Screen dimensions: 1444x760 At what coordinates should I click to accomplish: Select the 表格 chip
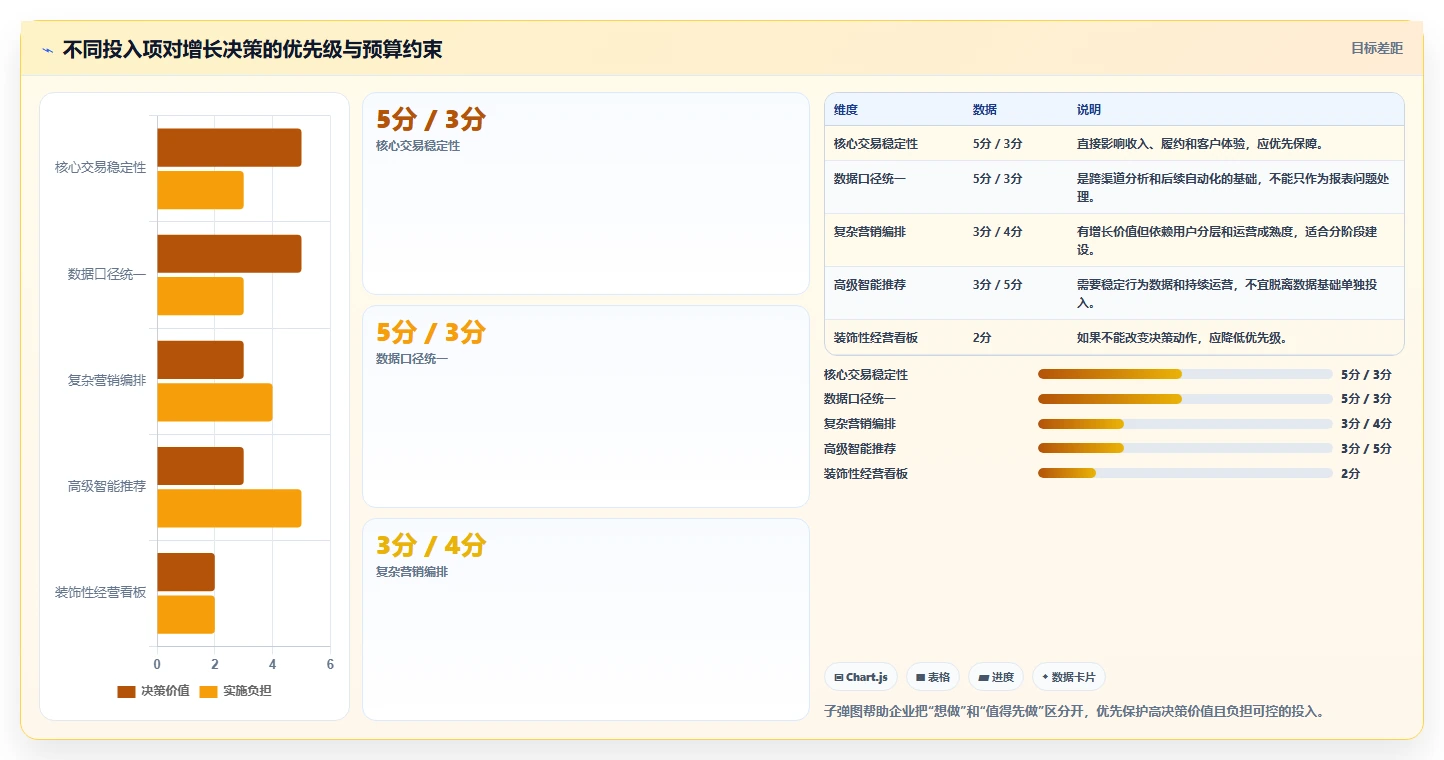click(x=932, y=677)
